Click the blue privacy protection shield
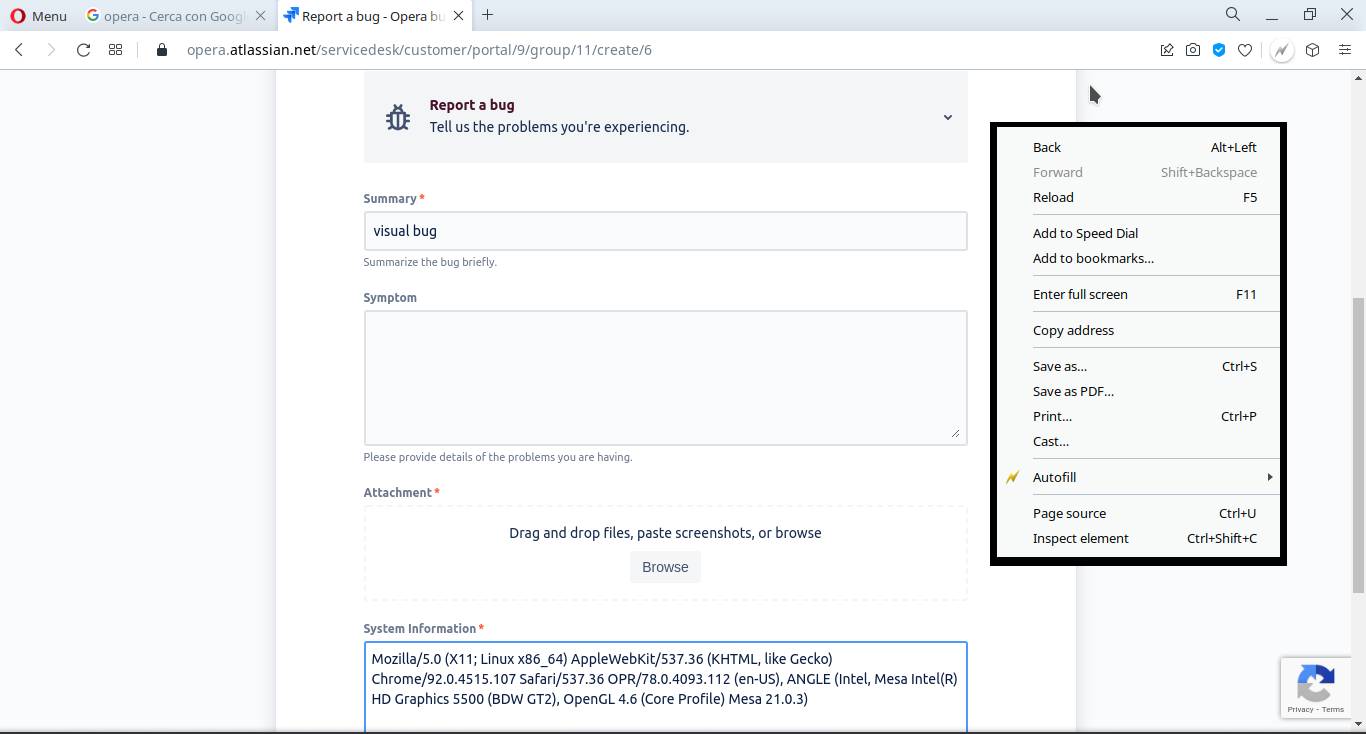1366x734 pixels. 1219,50
